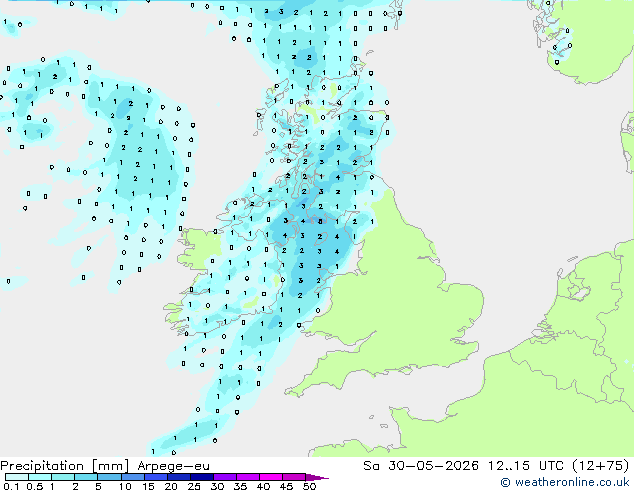This screenshot has width=634, height=490.
Task: Click the legend swatch between 0.5 and 1
Action: coord(40,477)
